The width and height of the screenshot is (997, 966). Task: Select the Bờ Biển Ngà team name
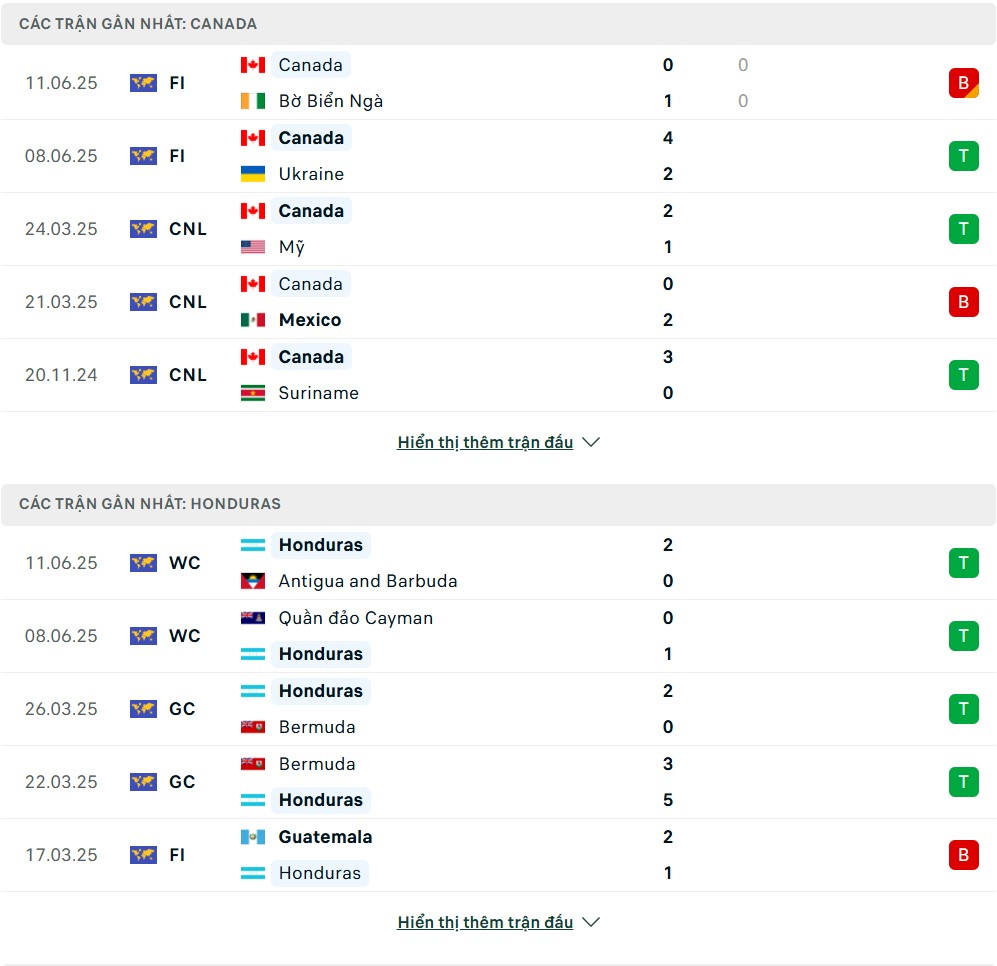(331, 101)
